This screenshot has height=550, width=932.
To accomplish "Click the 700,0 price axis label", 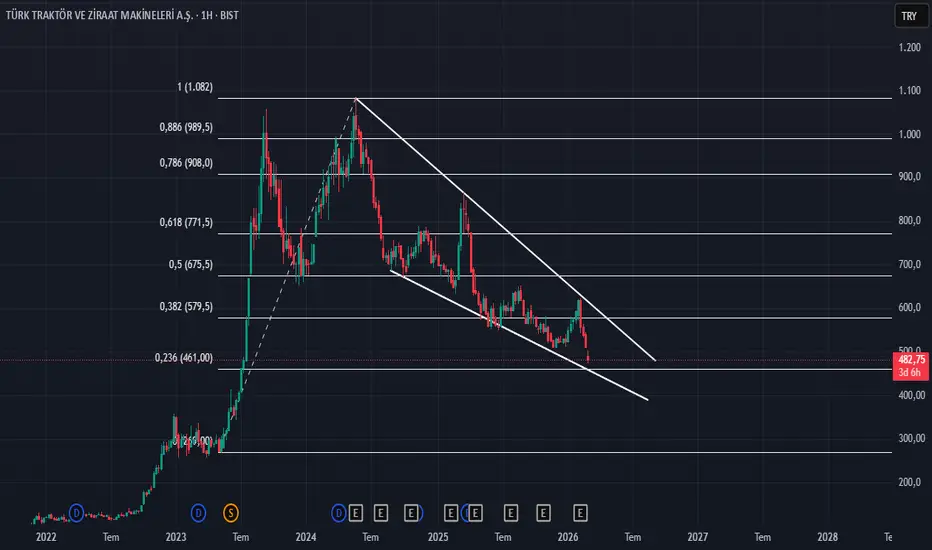I will 909,264.
